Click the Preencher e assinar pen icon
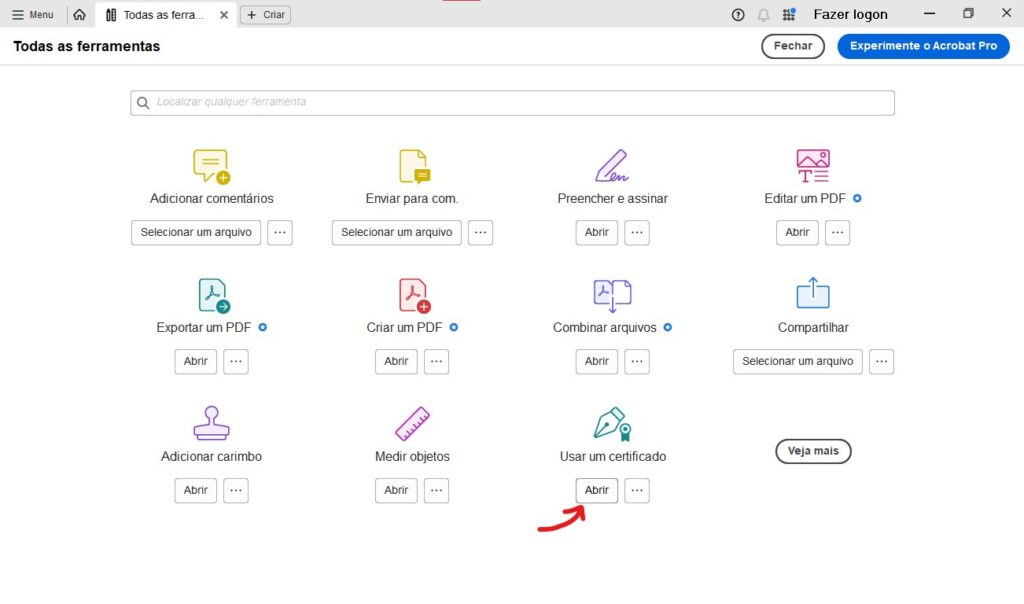Screen dimensions: 1024x604 coord(612,166)
